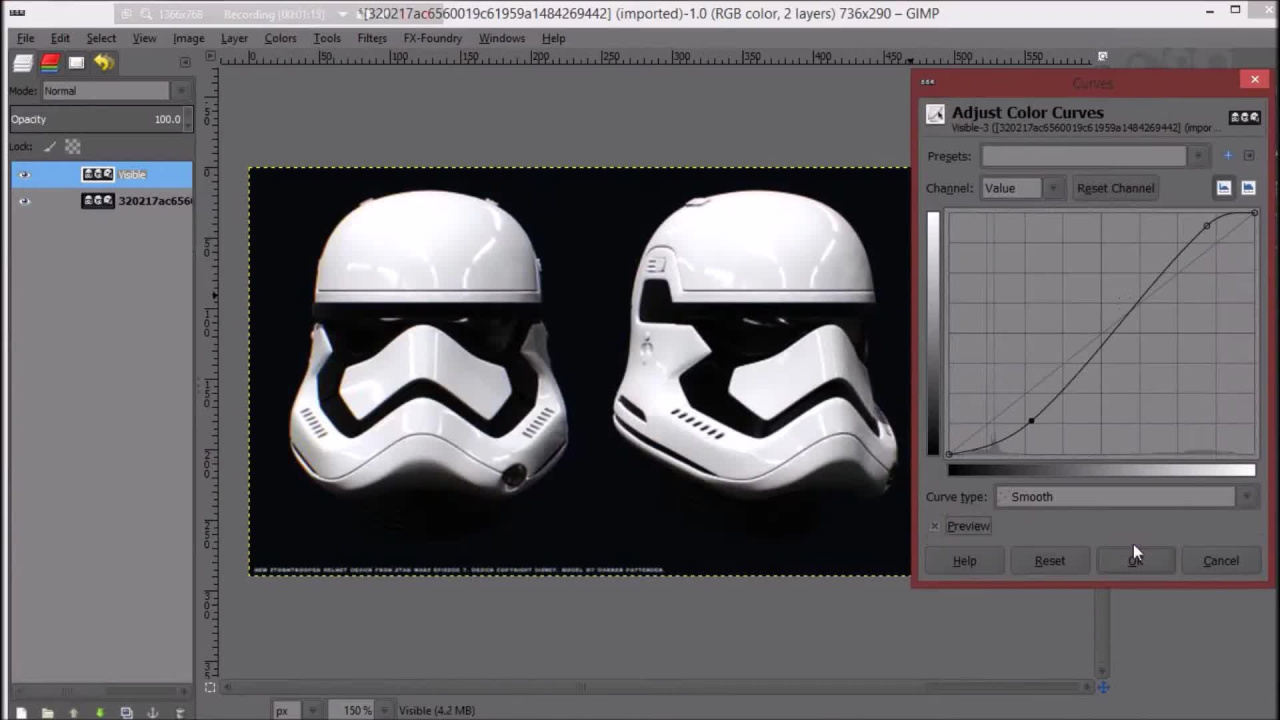Open the Edit menu

[x=60, y=38]
